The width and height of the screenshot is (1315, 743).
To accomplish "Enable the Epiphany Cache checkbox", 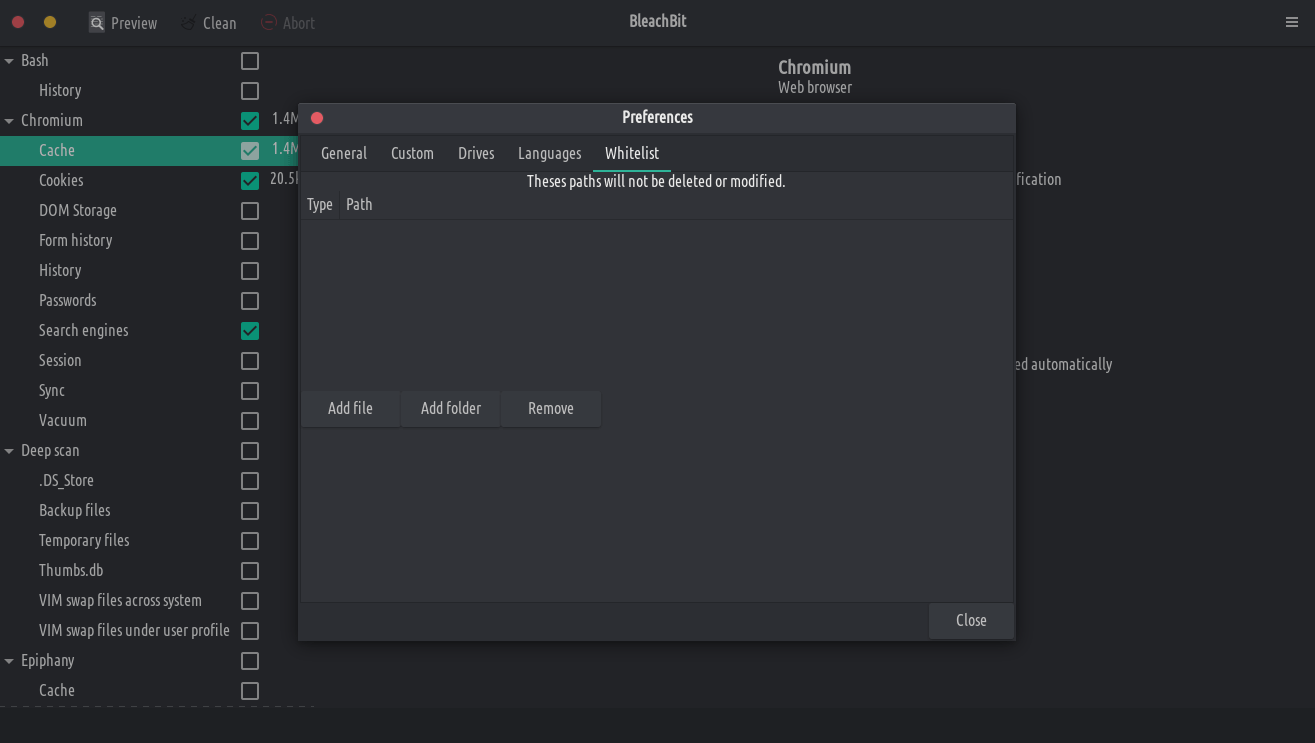I will 250,691.
